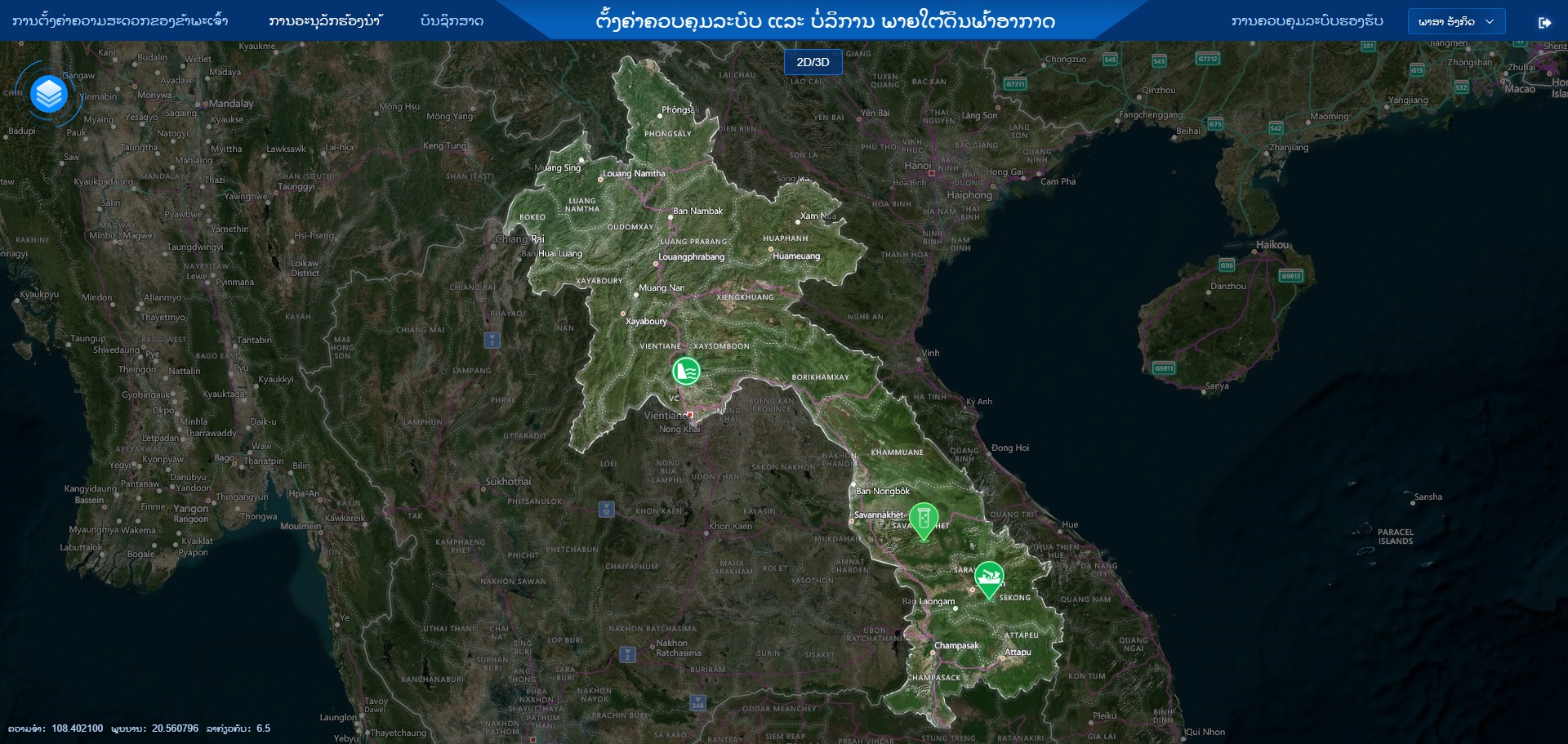Open the ການຄວບຄຸມລະບົບຮອງຮັບ menu

tap(1307, 21)
